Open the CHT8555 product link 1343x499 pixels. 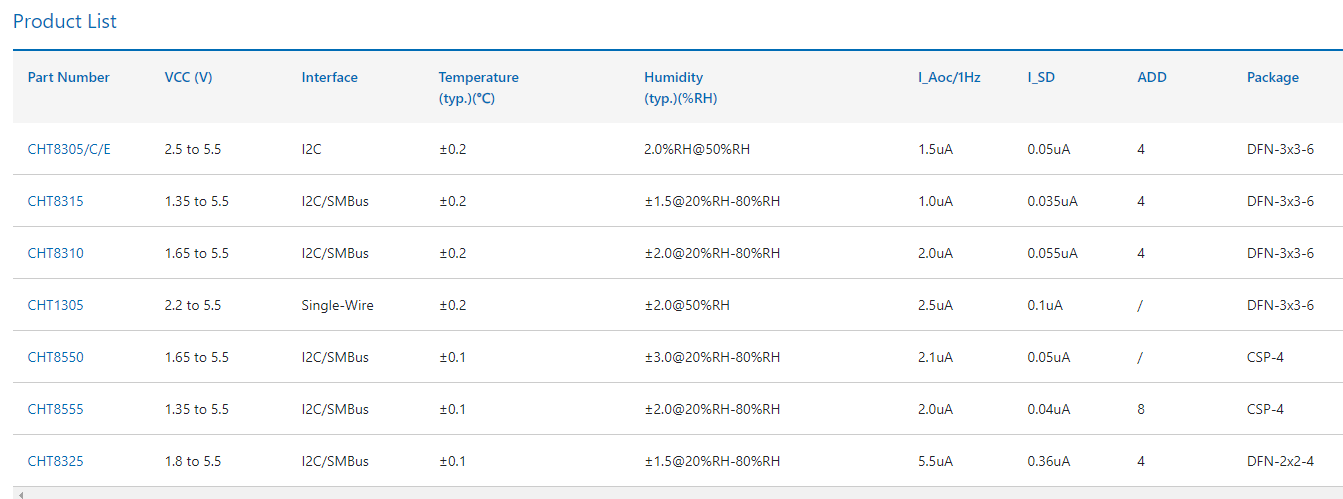pyautogui.click(x=56, y=409)
